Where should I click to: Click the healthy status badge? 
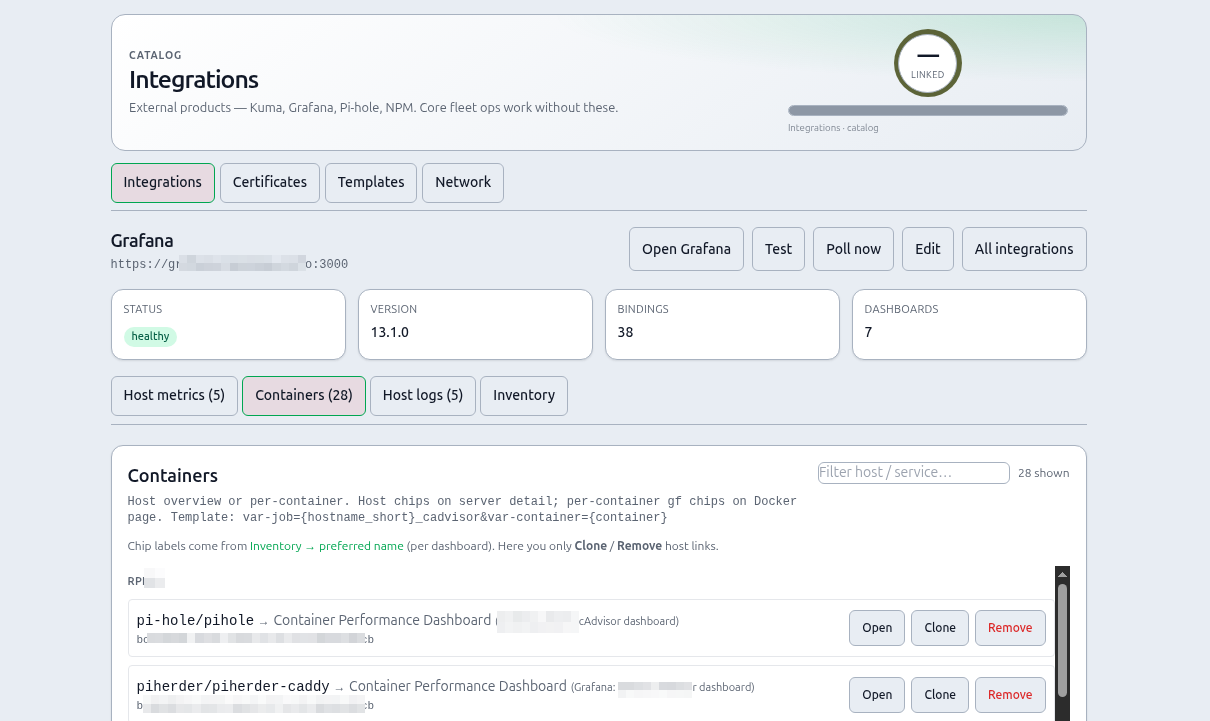coord(150,337)
